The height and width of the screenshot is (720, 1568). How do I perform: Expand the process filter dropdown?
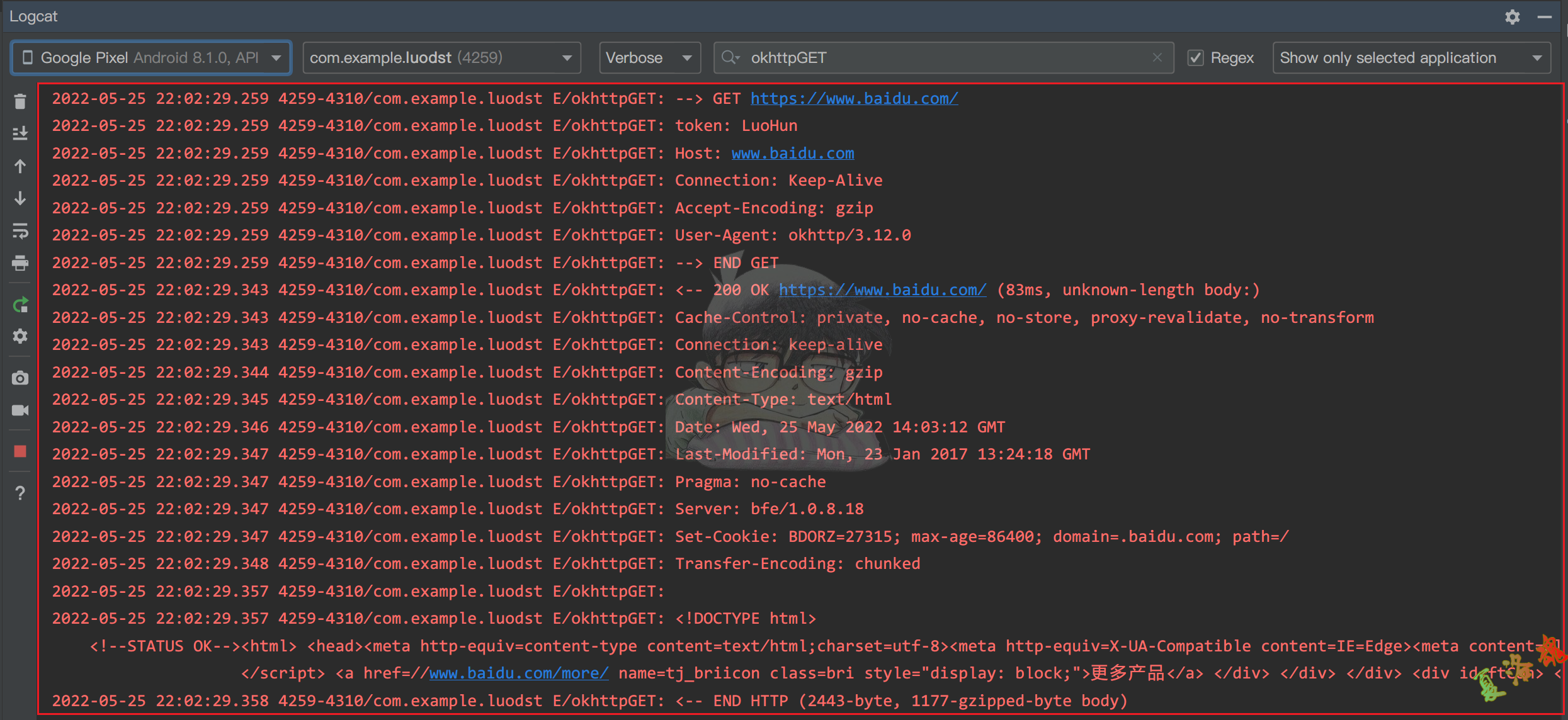572,57
